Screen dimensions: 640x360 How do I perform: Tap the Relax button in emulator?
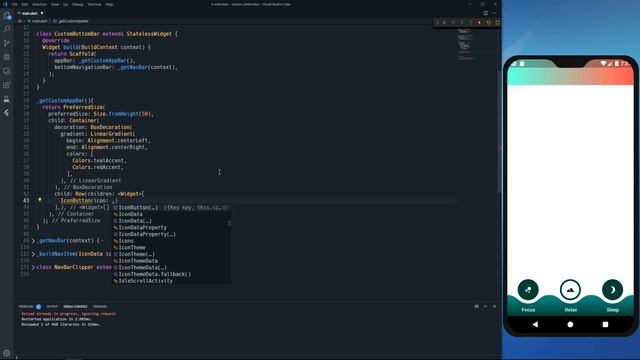coord(570,290)
